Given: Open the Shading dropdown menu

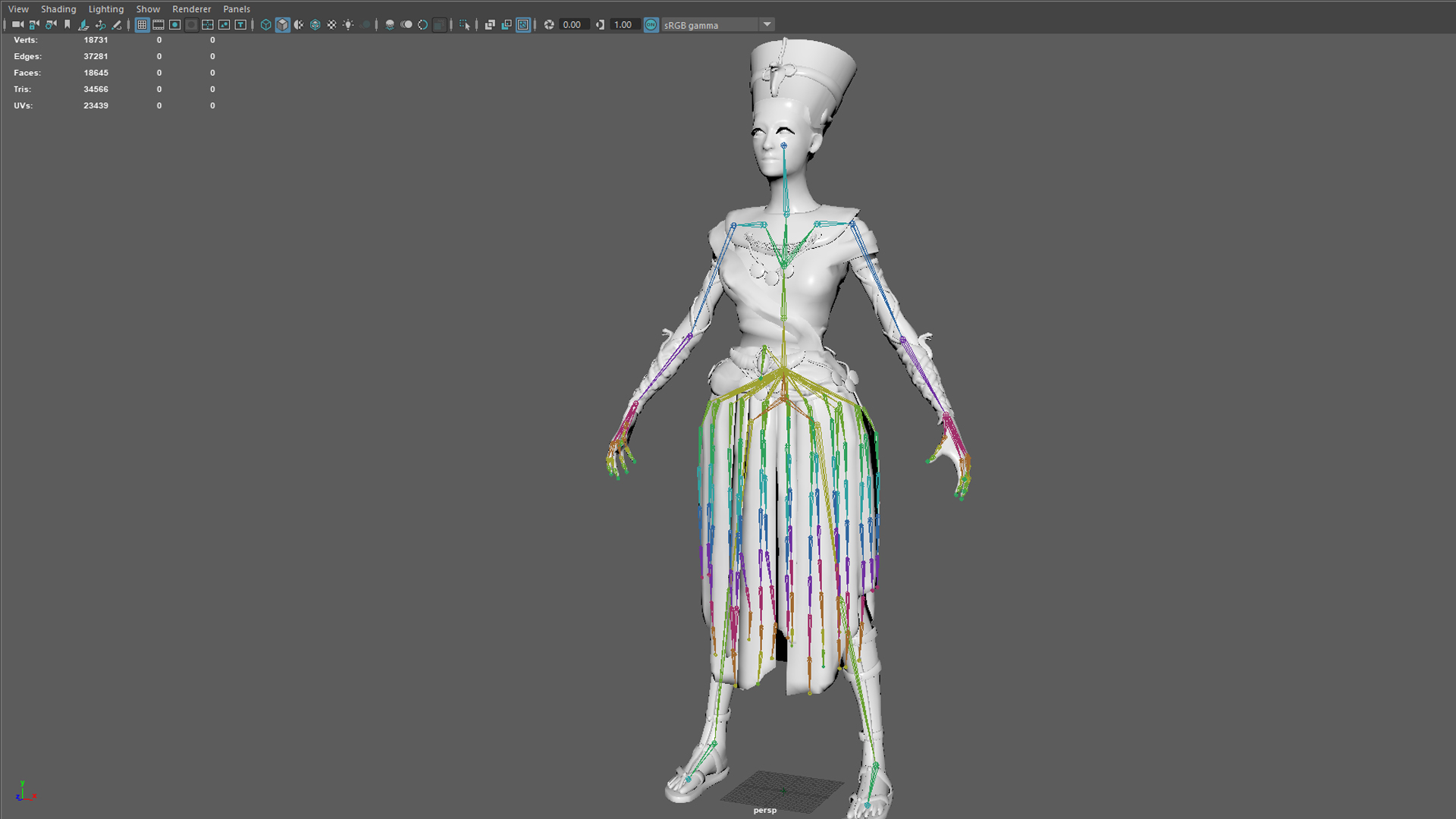Looking at the screenshot, I should click(x=58, y=9).
